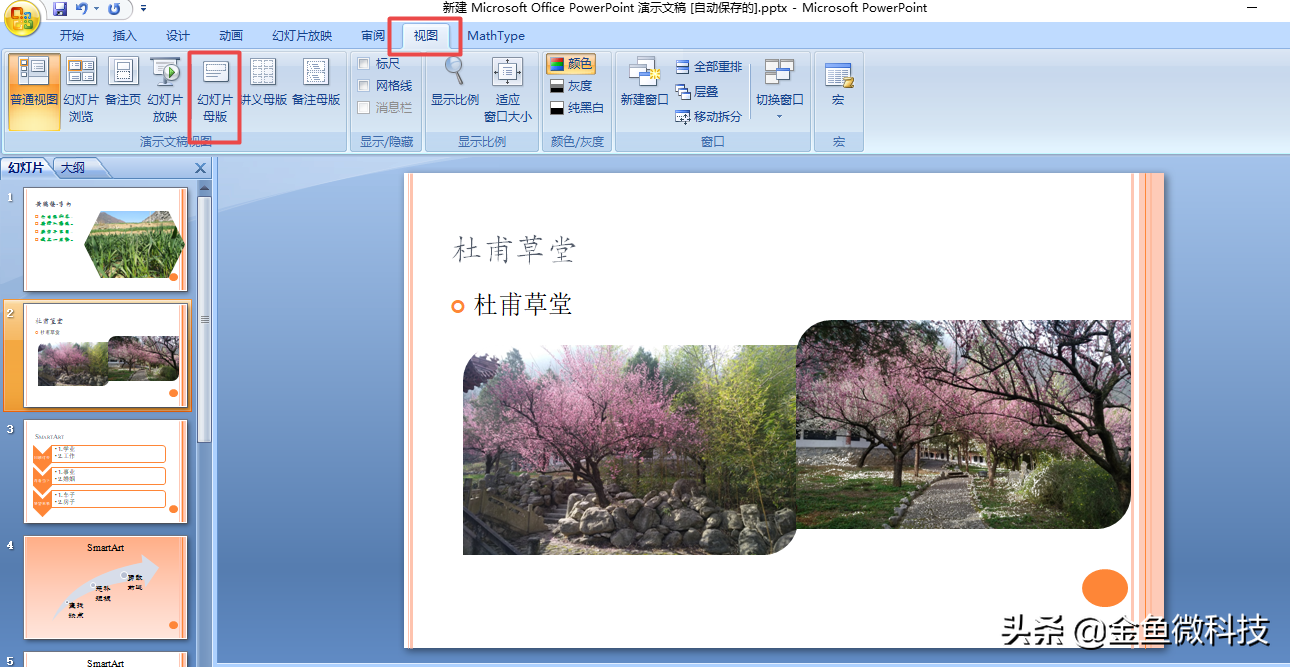Click the slide title 杜甫草堂
Screen dimensions: 1290x667
[514, 249]
